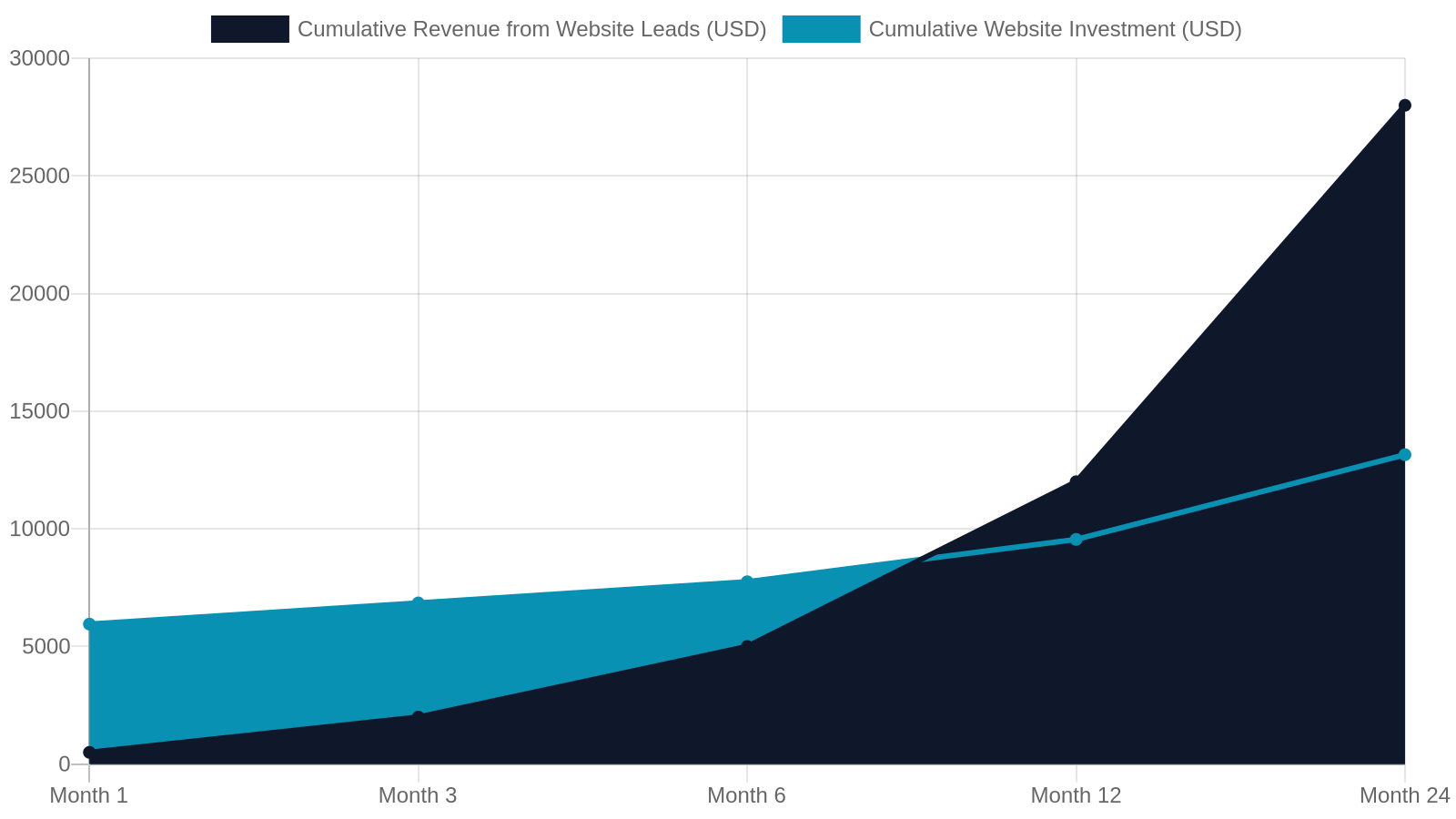1456x819 pixels.
Task: Click the 10000 y-axis value
Action: [39, 529]
